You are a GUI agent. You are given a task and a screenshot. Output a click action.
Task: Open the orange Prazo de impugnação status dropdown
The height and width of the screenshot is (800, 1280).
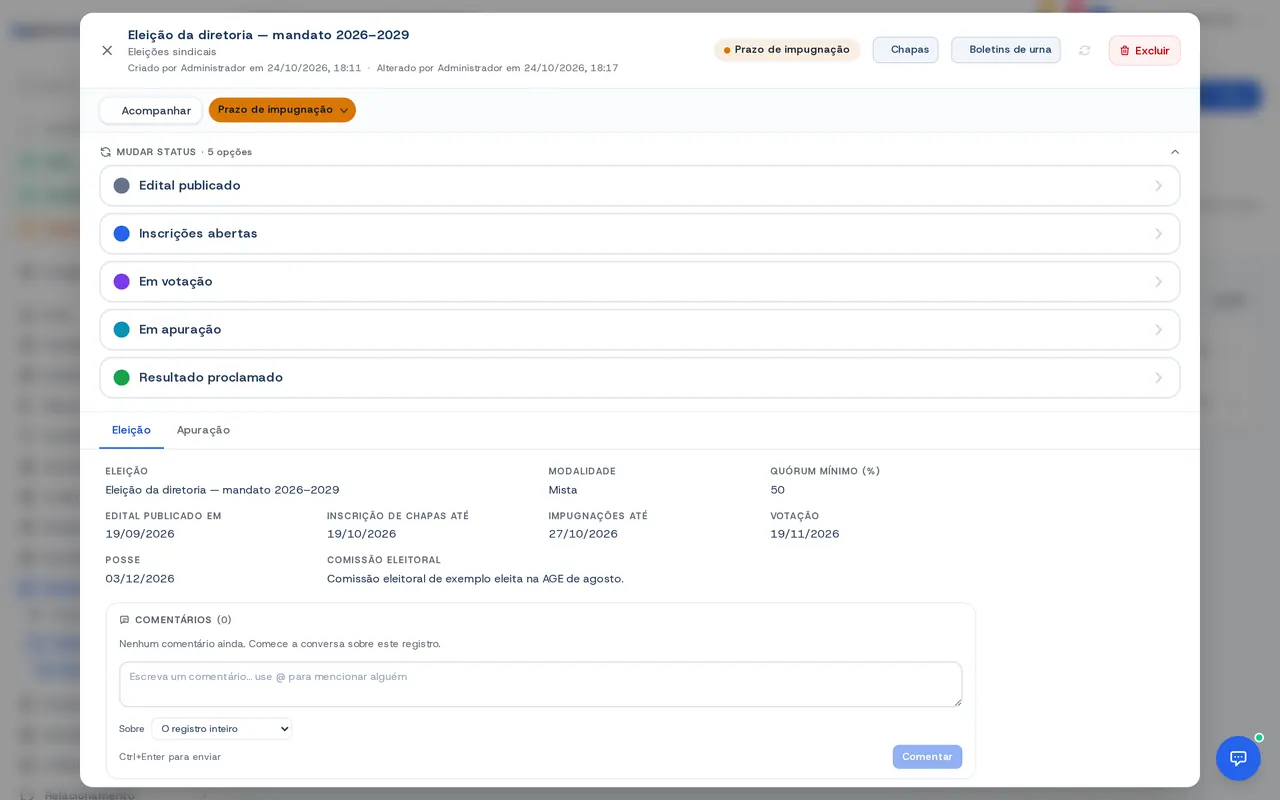tap(282, 110)
